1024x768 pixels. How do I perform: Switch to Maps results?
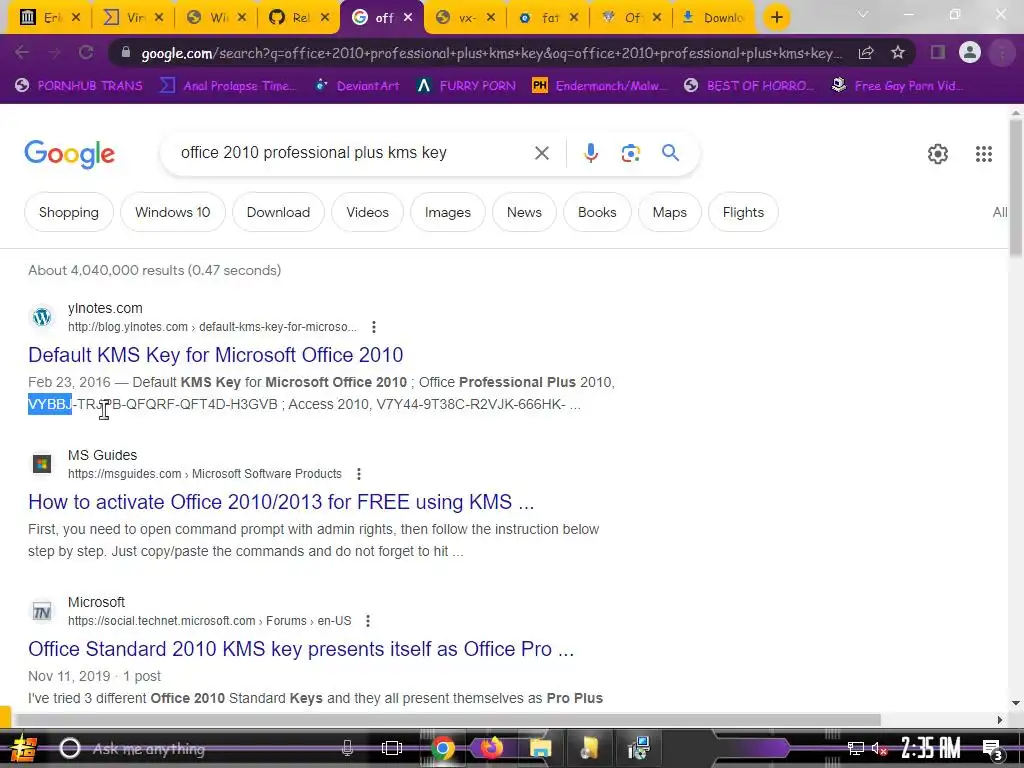pyautogui.click(x=669, y=212)
